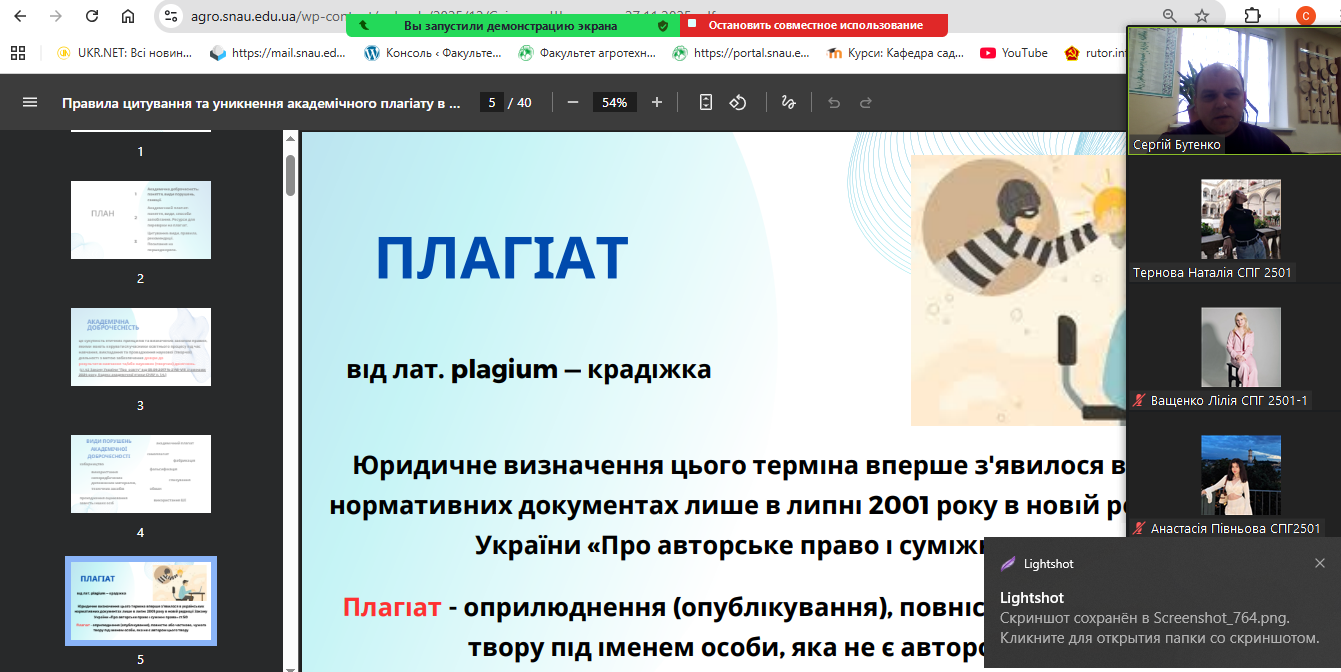Open the browser extensions puzzle icon
Screen dimensions: 1341x672
[1252, 16]
